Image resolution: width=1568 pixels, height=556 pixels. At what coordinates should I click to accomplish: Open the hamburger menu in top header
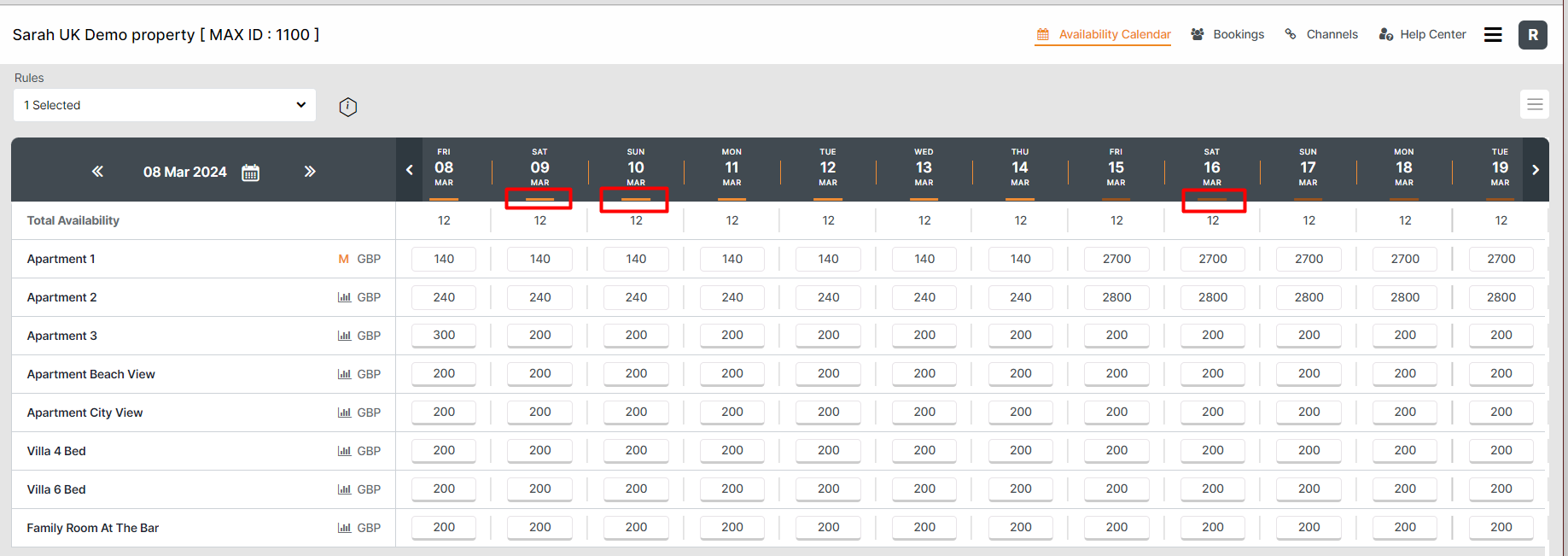pos(1493,35)
